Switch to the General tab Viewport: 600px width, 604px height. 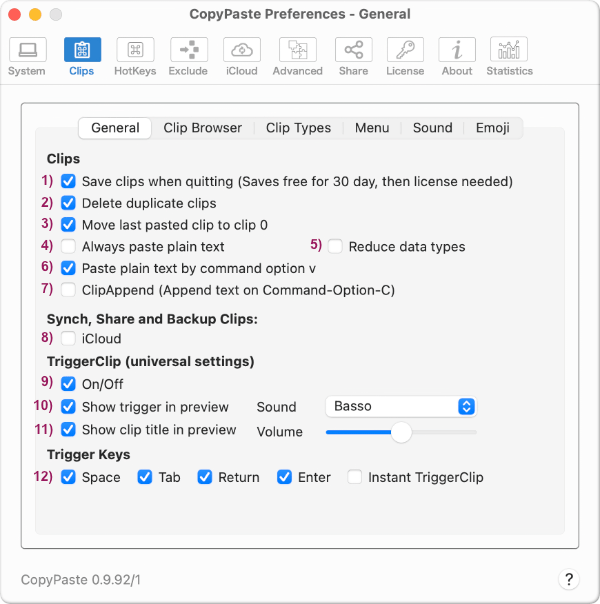tap(115, 128)
